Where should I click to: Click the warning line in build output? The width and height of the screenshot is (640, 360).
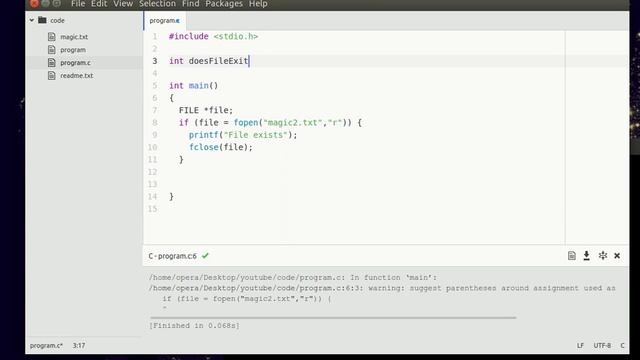pyautogui.click(x=382, y=288)
